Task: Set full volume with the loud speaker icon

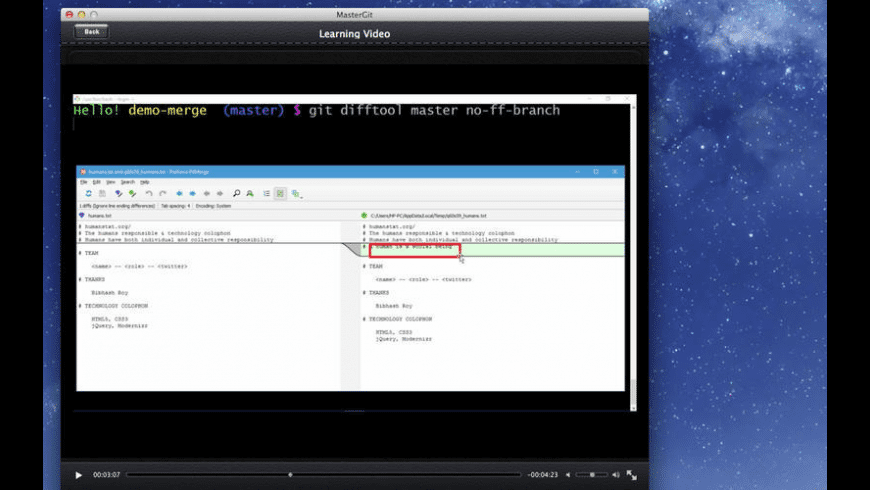Action: point(616,475)
